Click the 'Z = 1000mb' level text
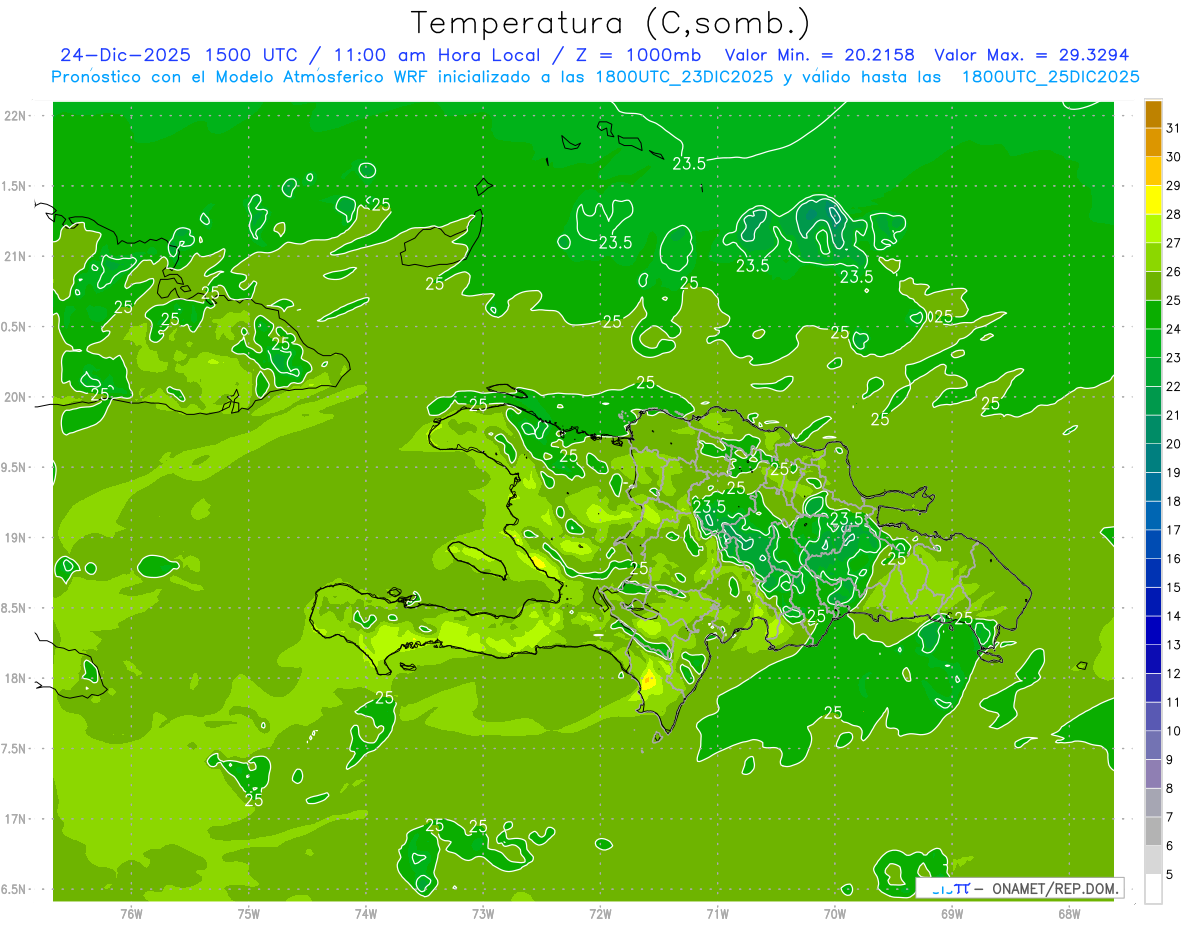The image size is (1200, 927). pyautogui.click(x=638, y=55)
